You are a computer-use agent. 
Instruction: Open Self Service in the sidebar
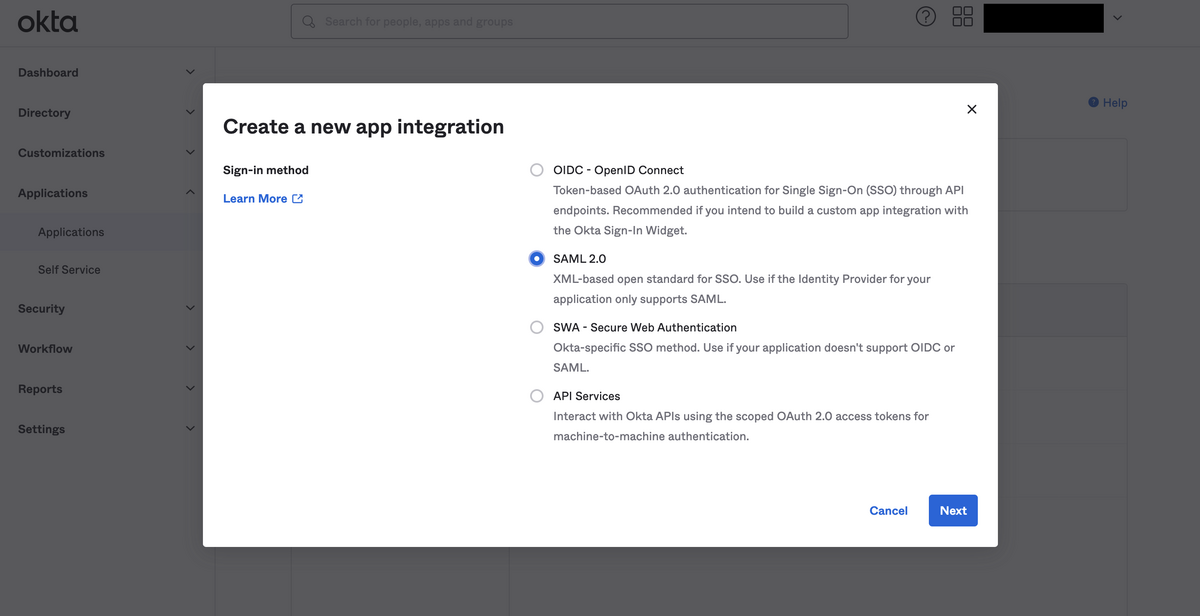pos(69,270)
